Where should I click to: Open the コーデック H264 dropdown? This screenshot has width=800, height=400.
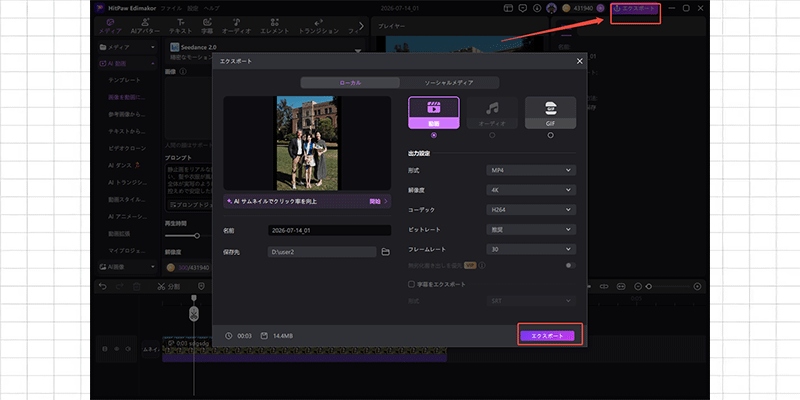[531, 210]
